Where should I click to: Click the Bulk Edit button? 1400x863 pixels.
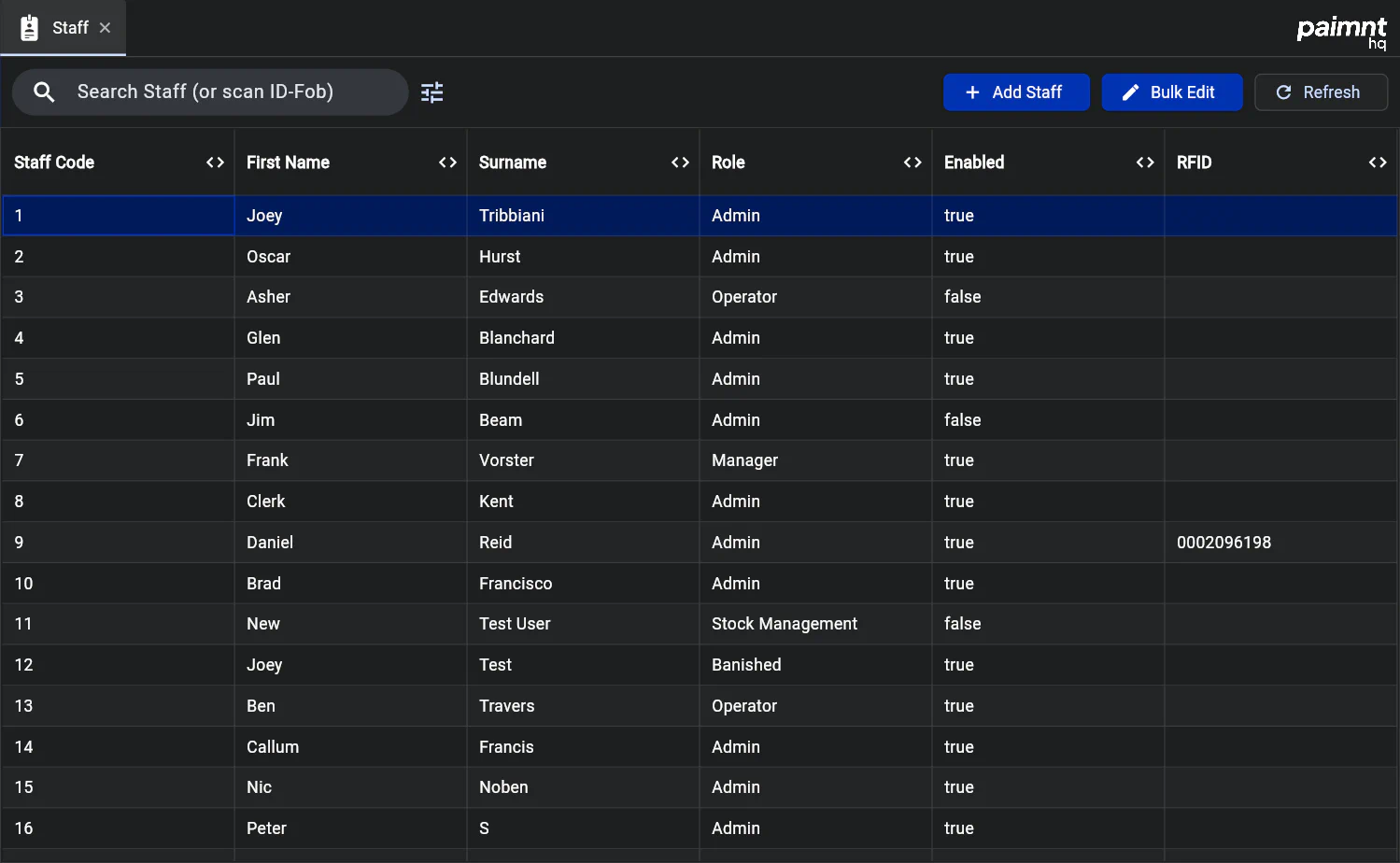click(1171, 92)
